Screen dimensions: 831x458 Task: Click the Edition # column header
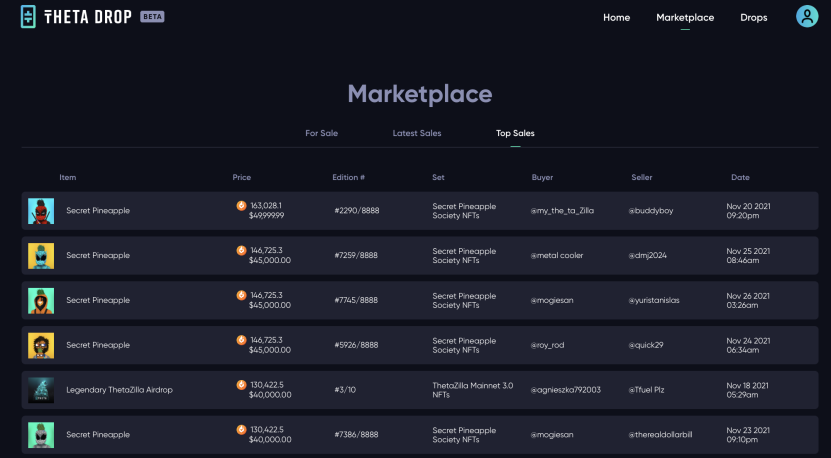point(348,177)
